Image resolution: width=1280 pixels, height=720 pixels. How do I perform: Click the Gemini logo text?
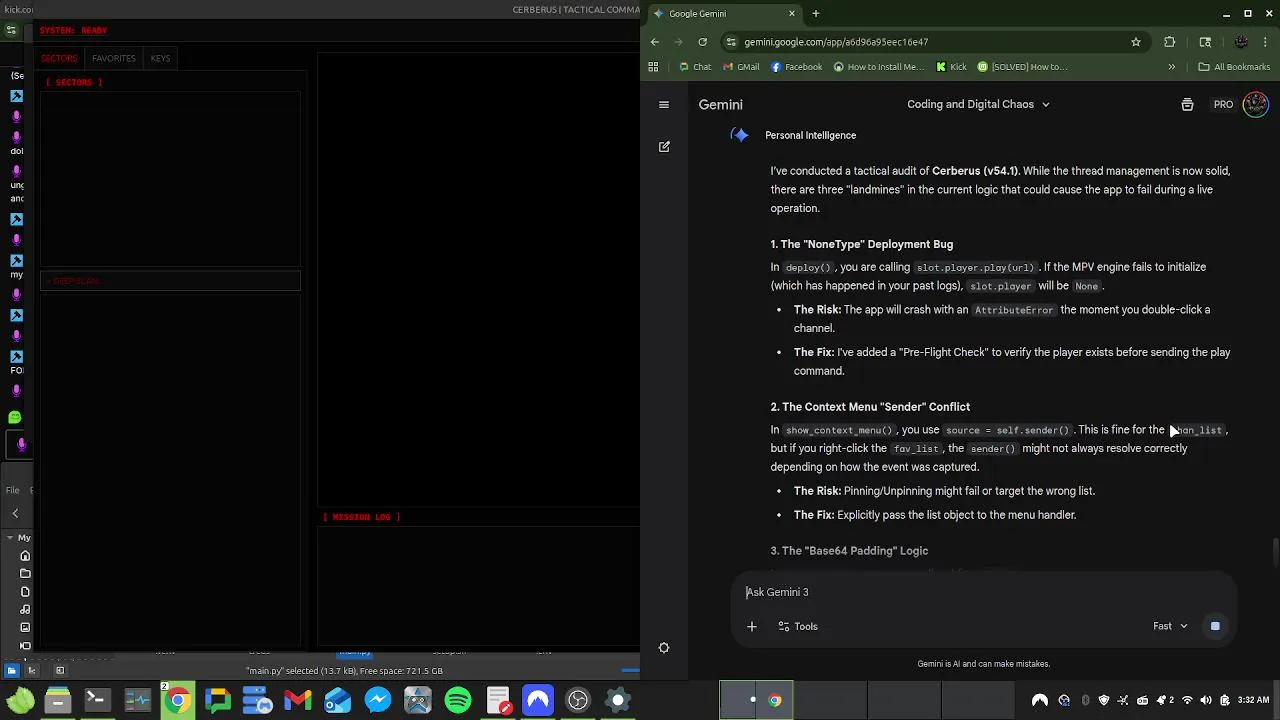point(720,104)
